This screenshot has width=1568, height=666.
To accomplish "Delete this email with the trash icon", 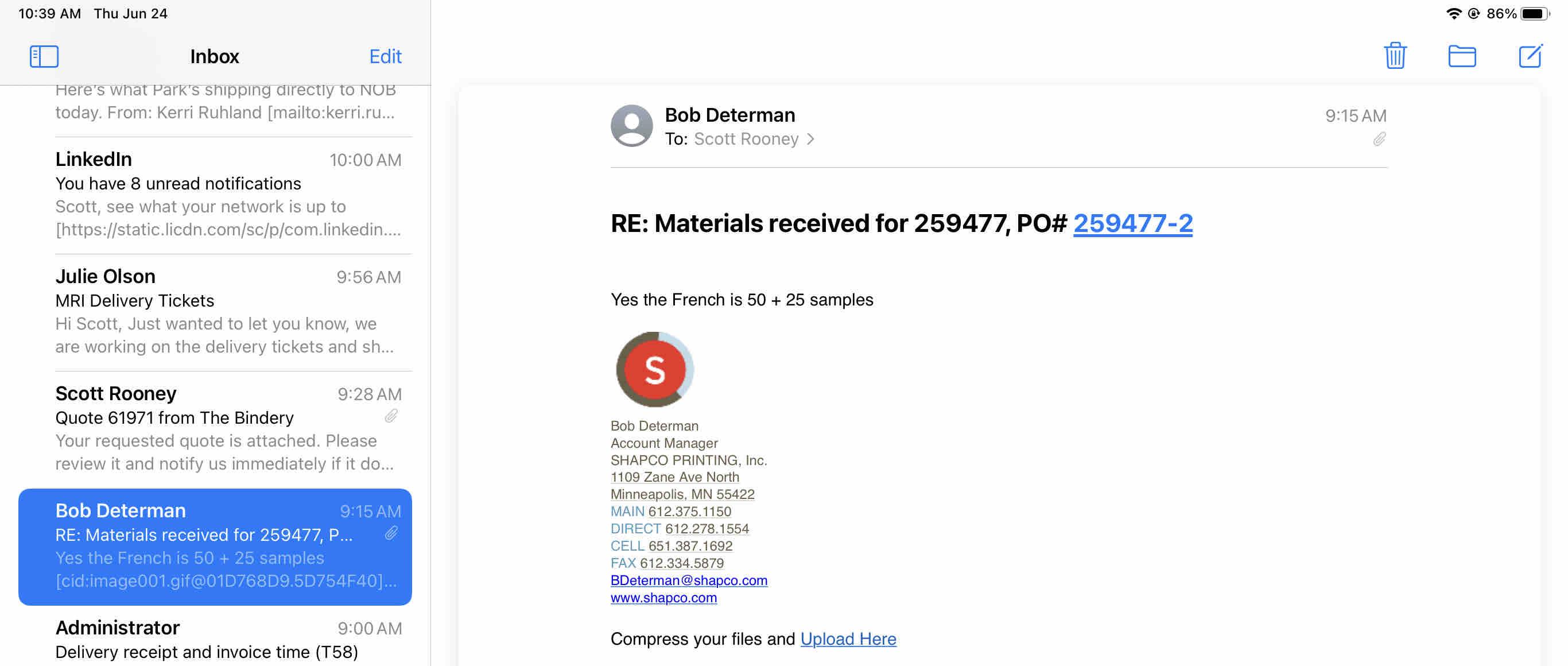I will pyautogui.click(x=1395, y=56).
